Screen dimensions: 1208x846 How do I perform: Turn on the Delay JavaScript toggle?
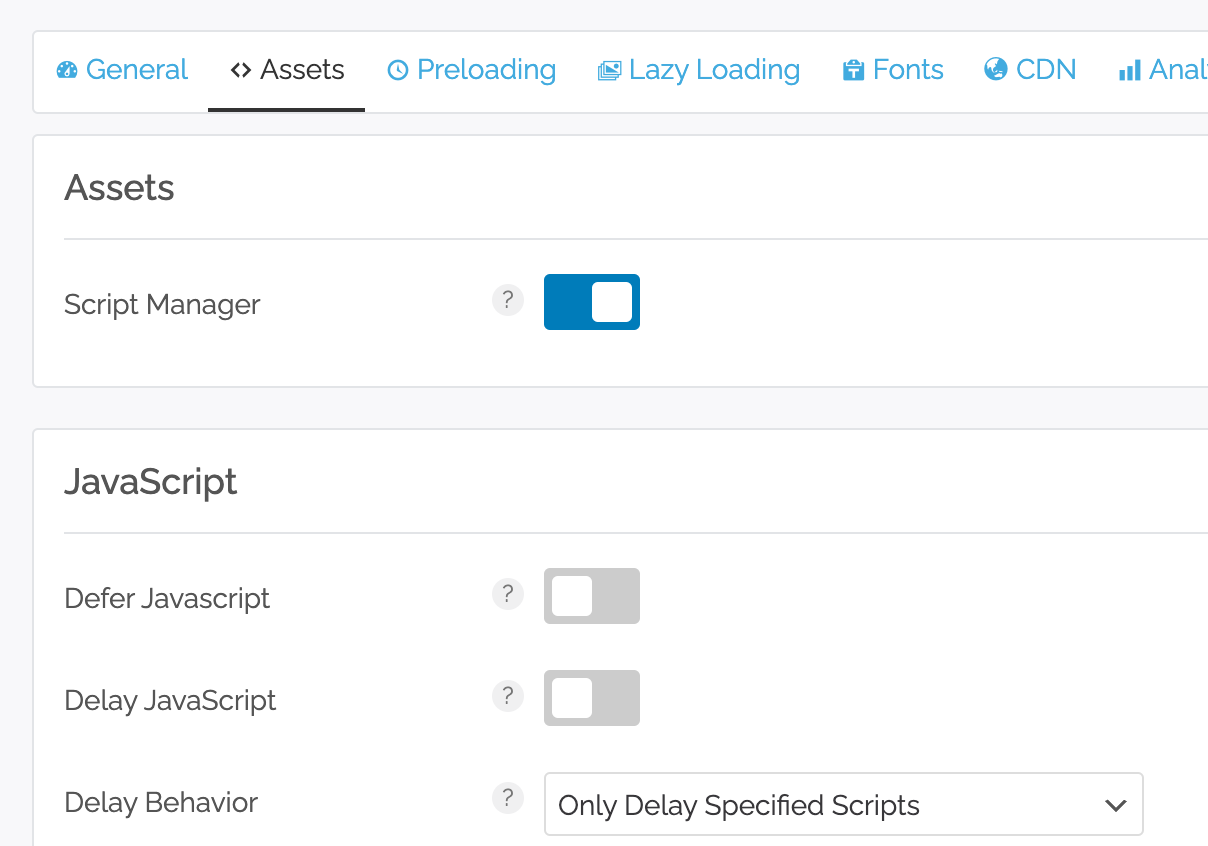tap(592, 698)
